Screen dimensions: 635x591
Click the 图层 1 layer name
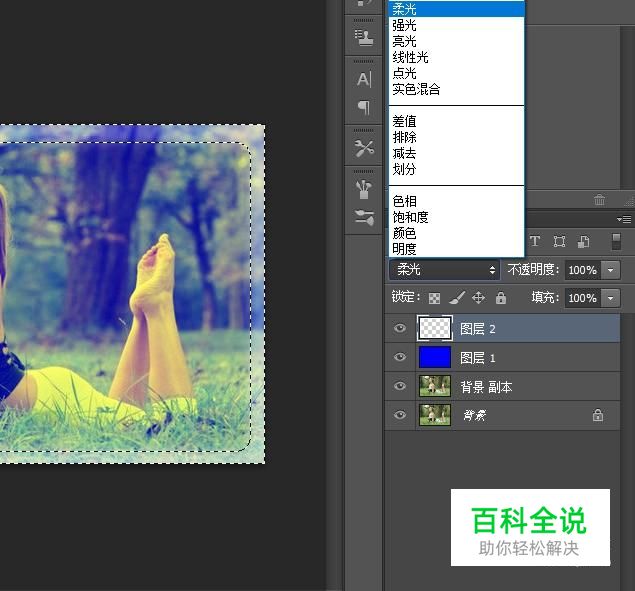point(477,358)
